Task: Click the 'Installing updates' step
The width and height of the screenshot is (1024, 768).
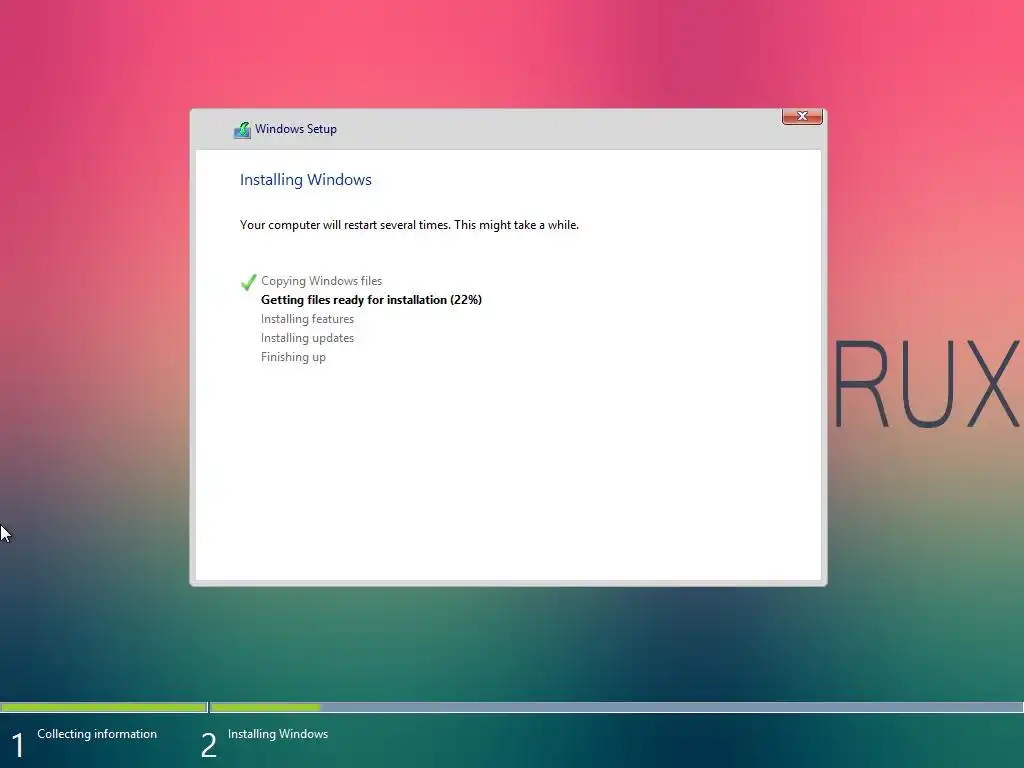Action: (307, 338)
